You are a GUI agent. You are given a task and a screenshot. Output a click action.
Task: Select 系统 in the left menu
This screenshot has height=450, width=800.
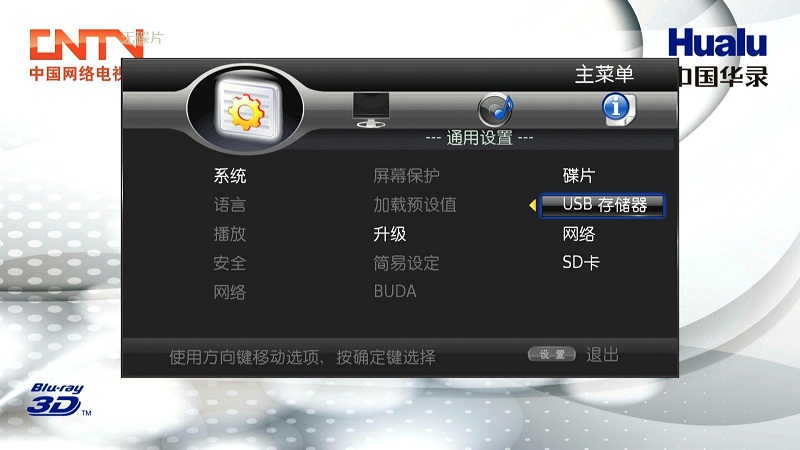point(230,176)
